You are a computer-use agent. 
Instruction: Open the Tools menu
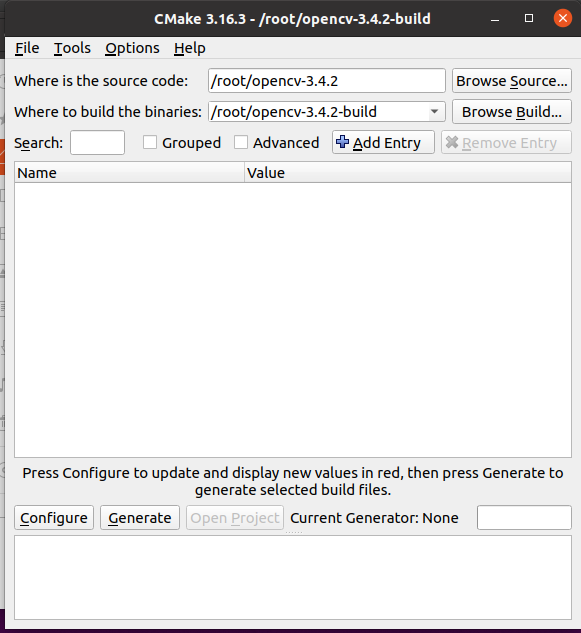point(72,48)
